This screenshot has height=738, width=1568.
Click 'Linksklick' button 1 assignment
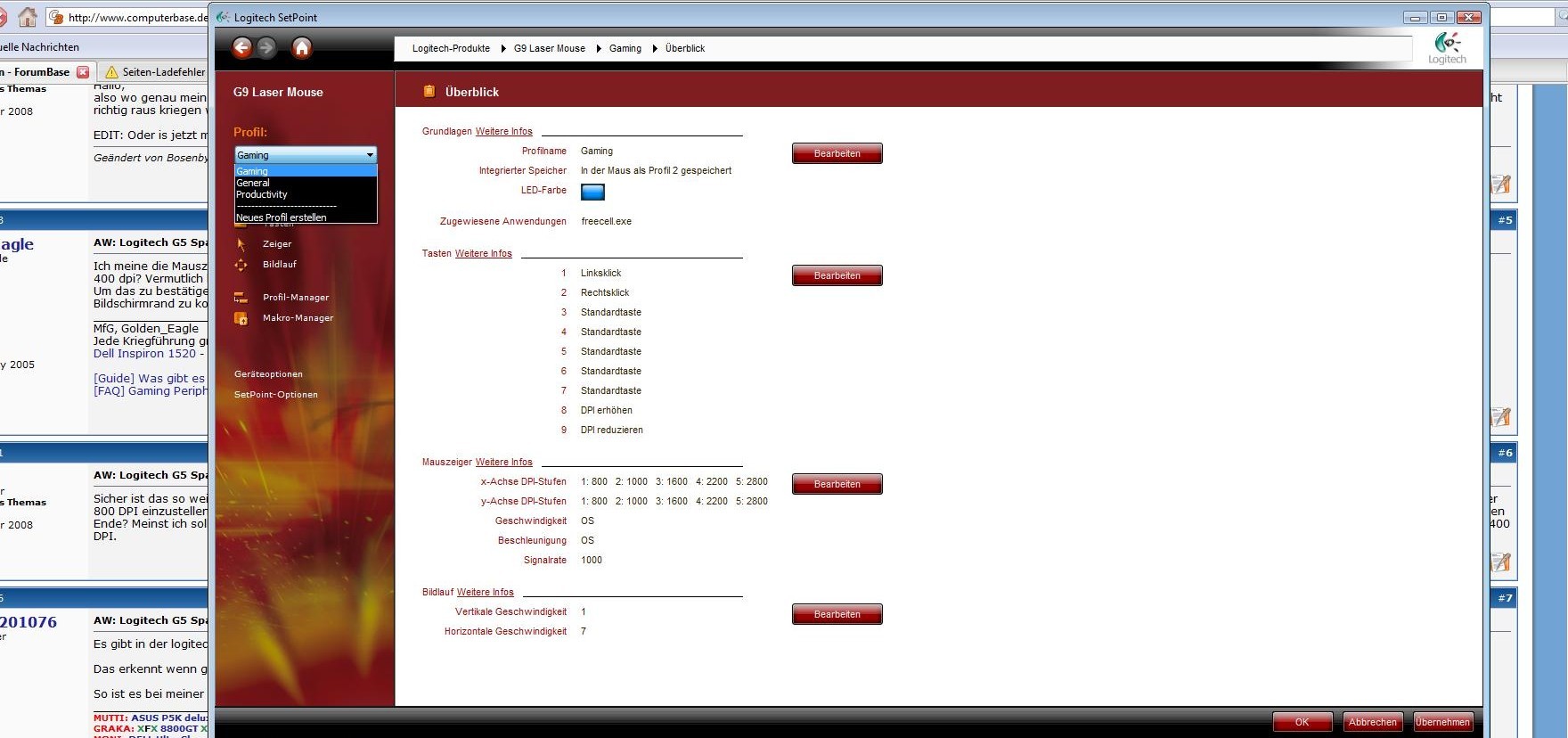tap(601, 273)
